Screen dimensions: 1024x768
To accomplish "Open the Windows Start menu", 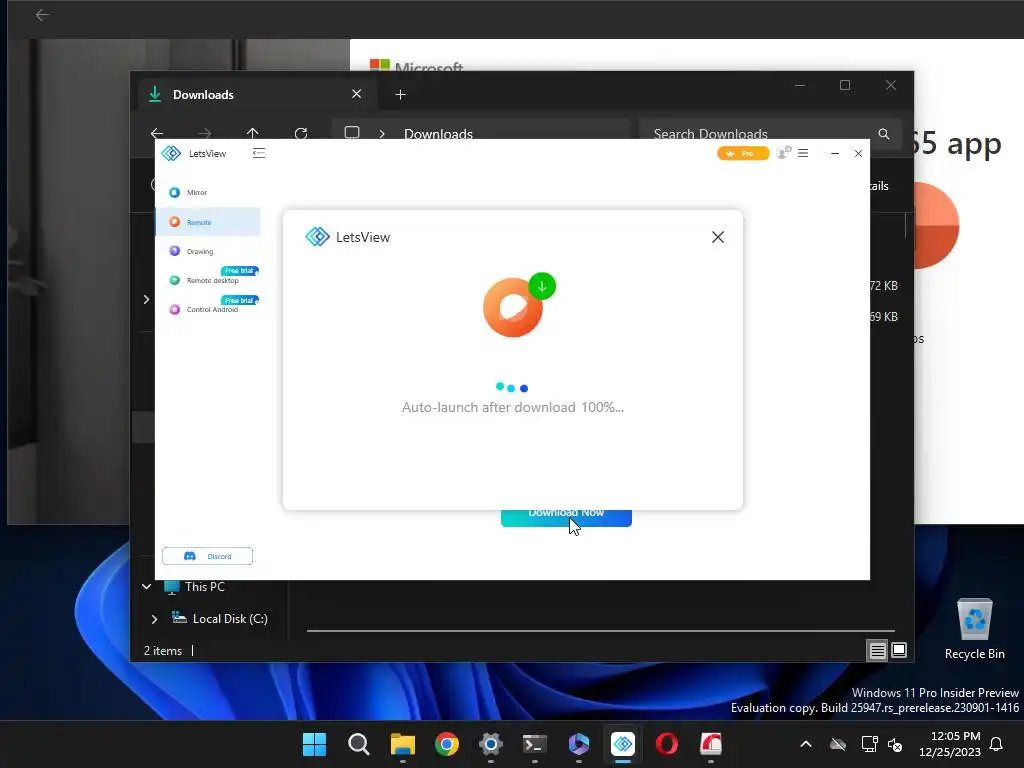I will coord(314,744).
